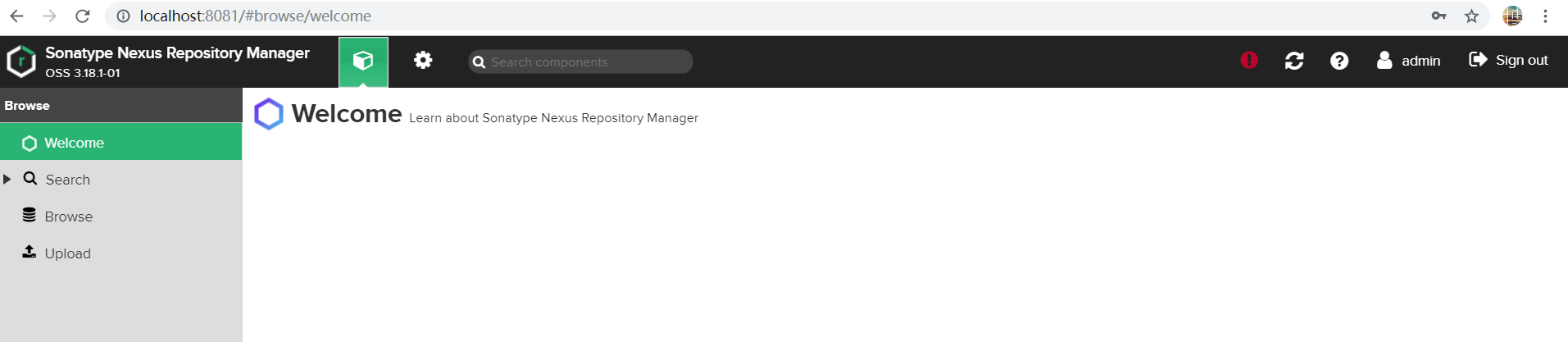Image resolution: width=1568 pixels, height=342 pixels.
Task: Open the Chrome three-dot menu
Action: [x=1545, y=16]
